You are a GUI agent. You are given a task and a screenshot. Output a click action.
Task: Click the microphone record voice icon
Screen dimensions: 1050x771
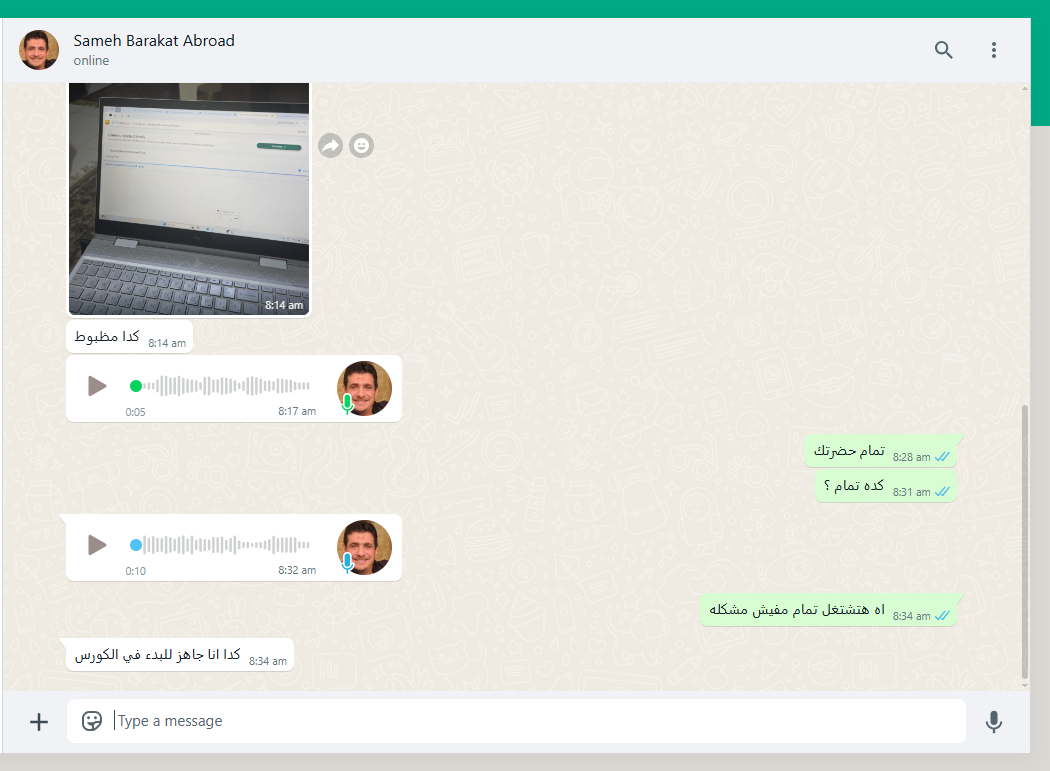point(994,721)
